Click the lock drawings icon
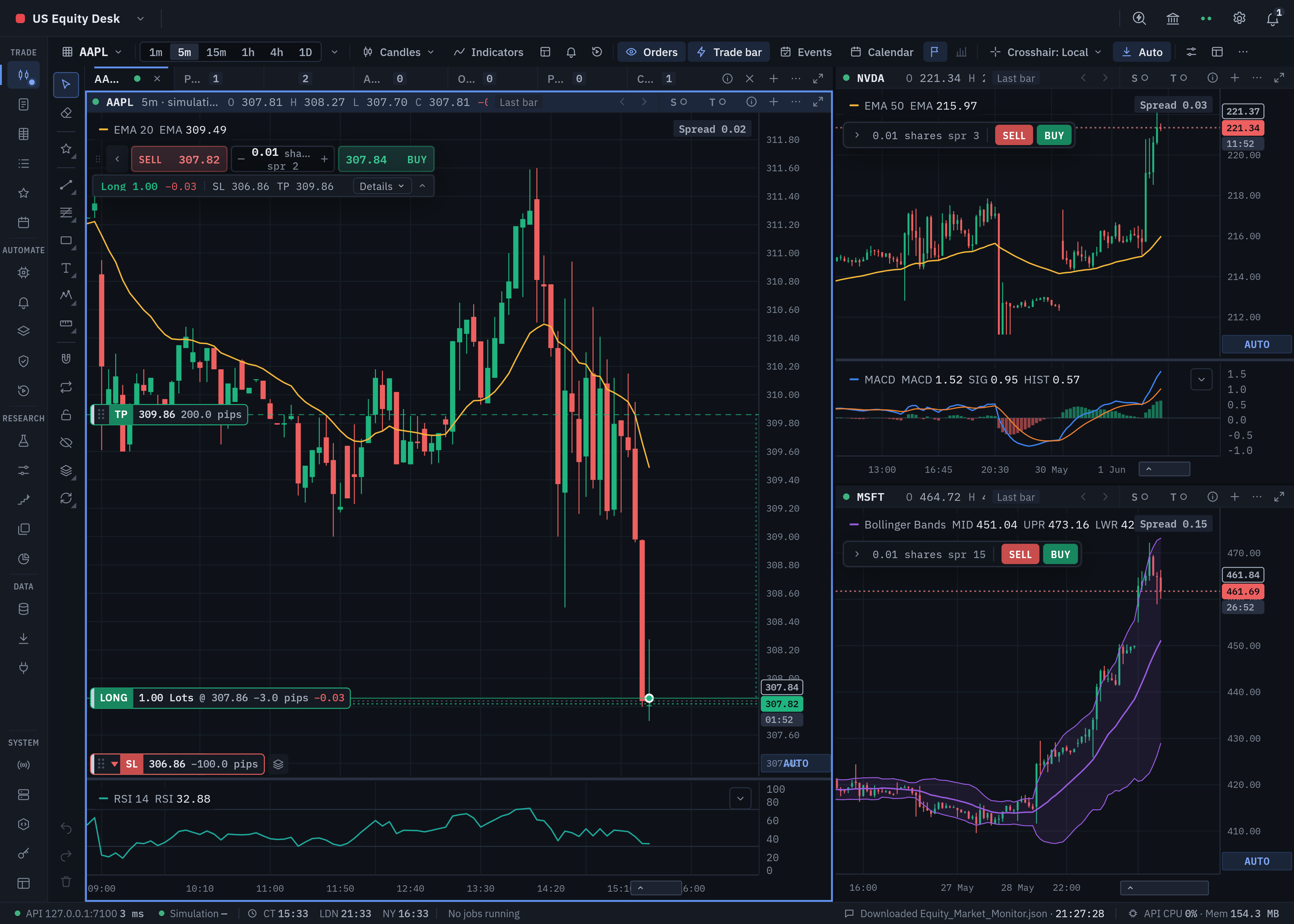The height and width of the screenshot is (924, 1294). point(66,415)
